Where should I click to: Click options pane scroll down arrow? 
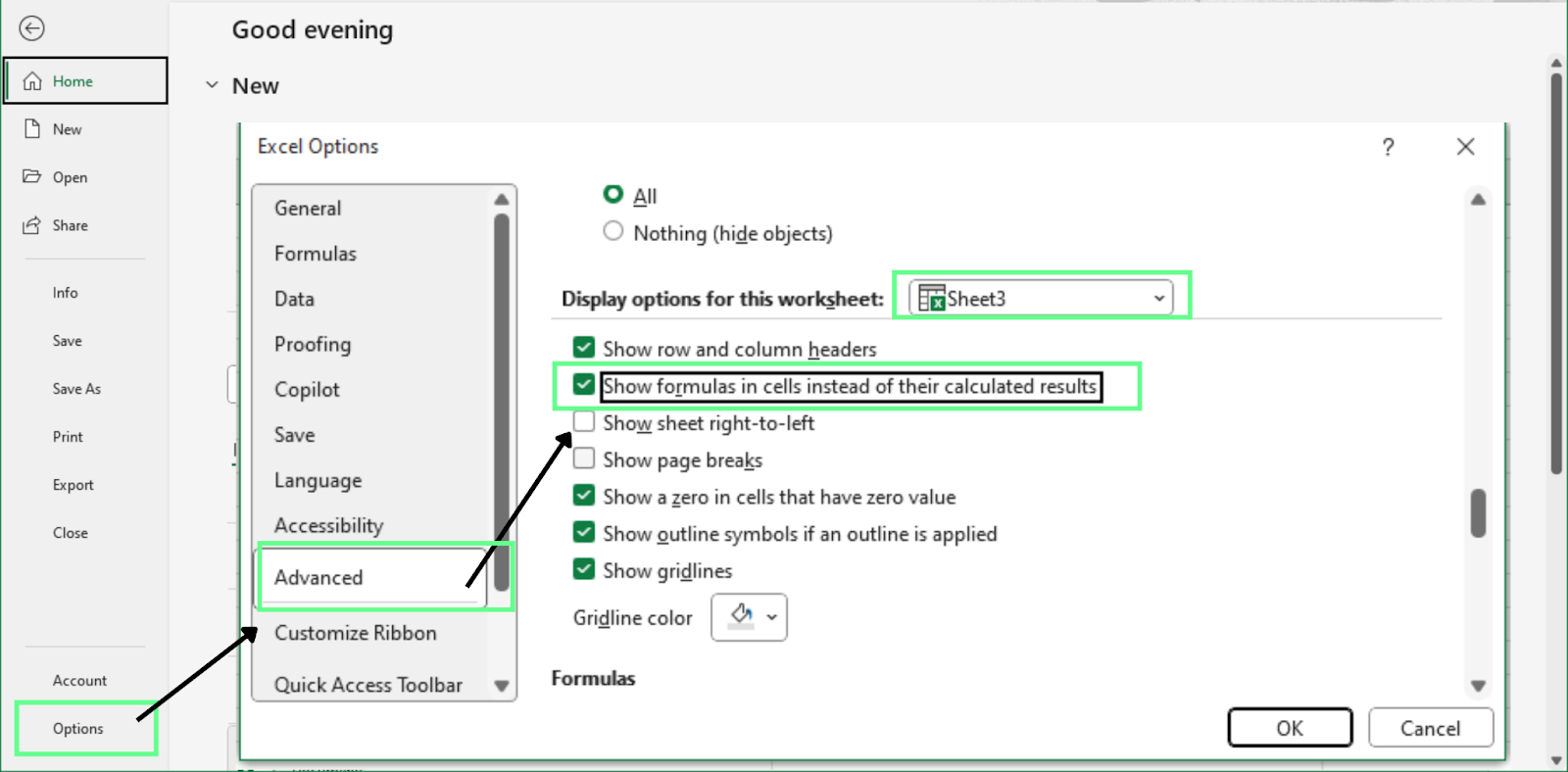(x=1478, y=687)
